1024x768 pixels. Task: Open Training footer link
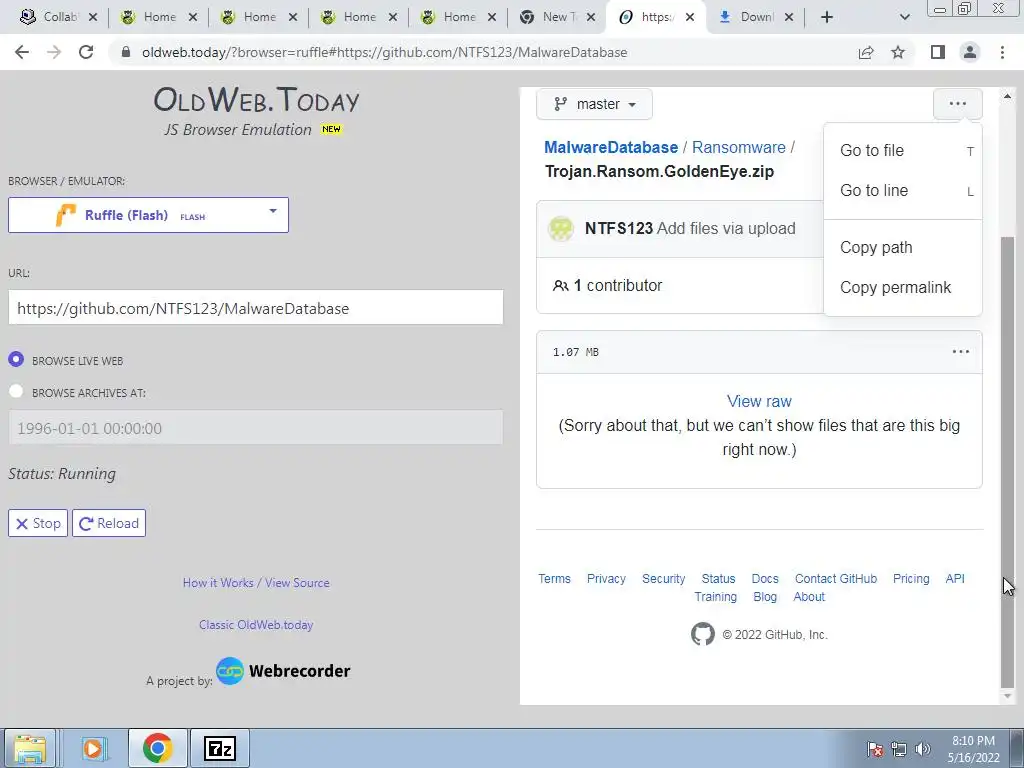tap(715, 597)
